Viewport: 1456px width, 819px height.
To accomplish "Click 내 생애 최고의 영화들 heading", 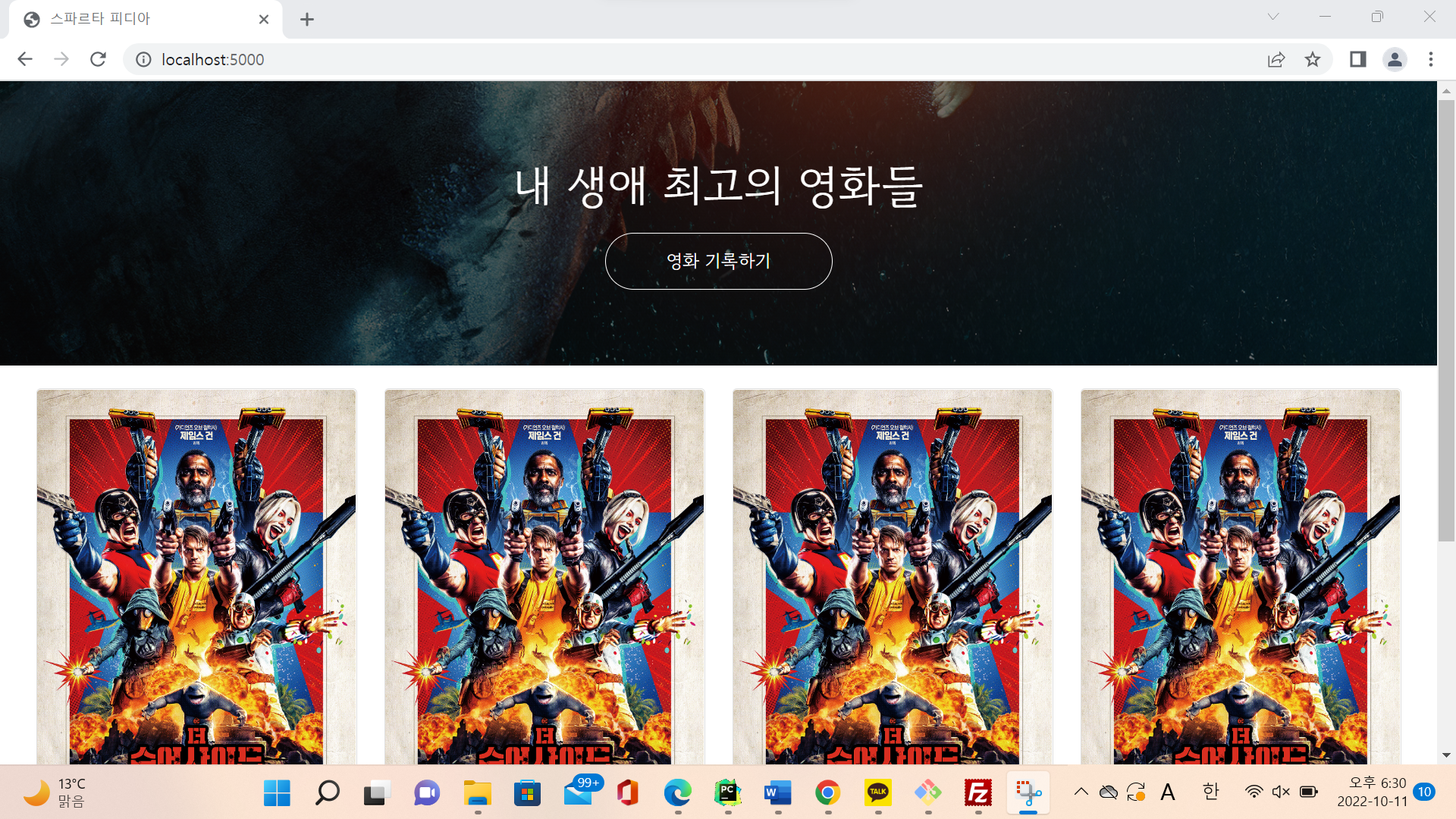I will coord(718,186).
